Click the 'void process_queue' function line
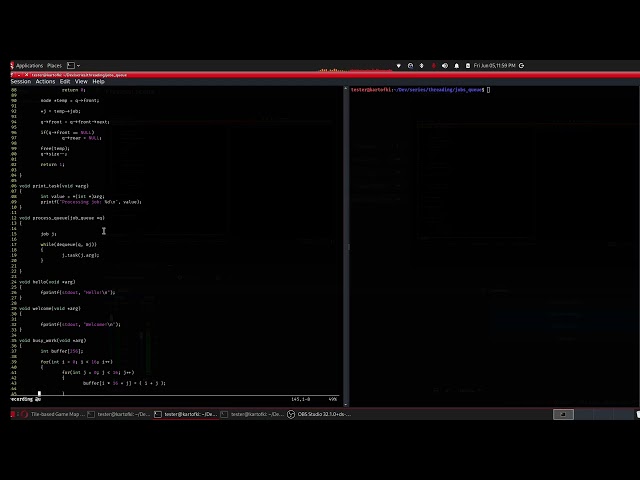The height and width of the screenshot is (480, 640). [62, 218]
